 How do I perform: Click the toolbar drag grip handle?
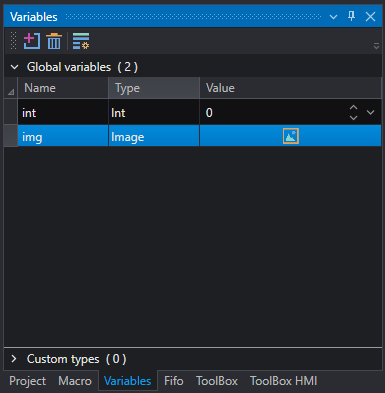click(x=13, y=41)
